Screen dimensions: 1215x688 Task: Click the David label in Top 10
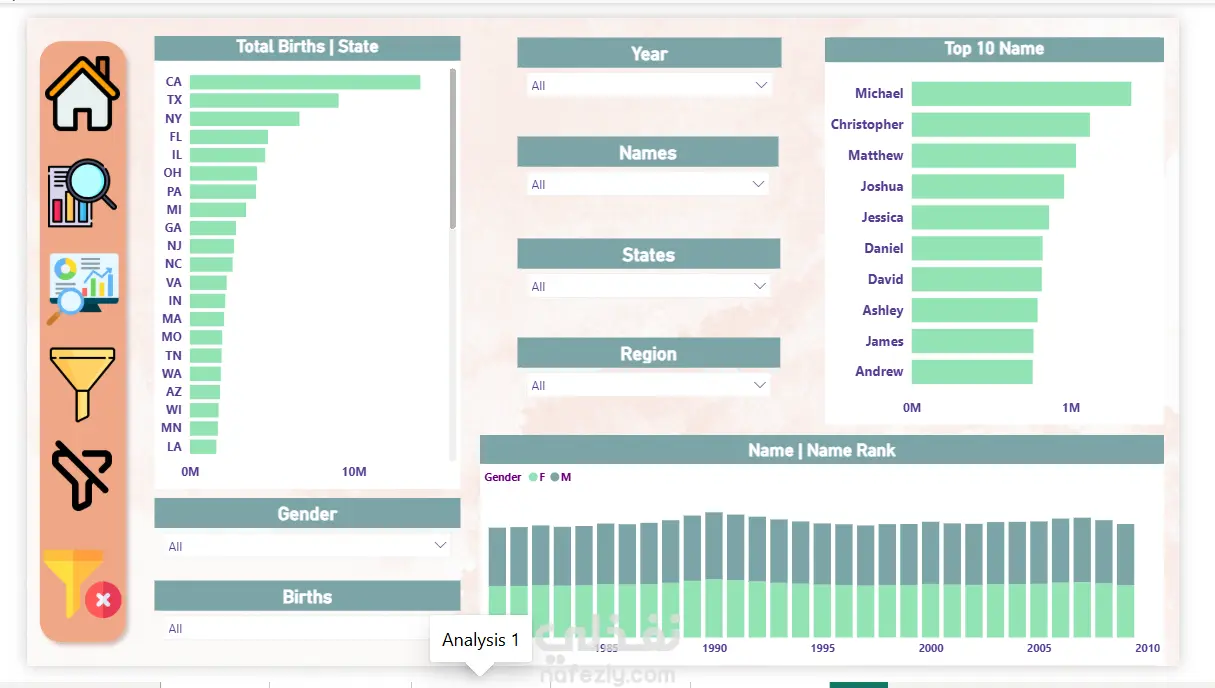coord(886,280)
